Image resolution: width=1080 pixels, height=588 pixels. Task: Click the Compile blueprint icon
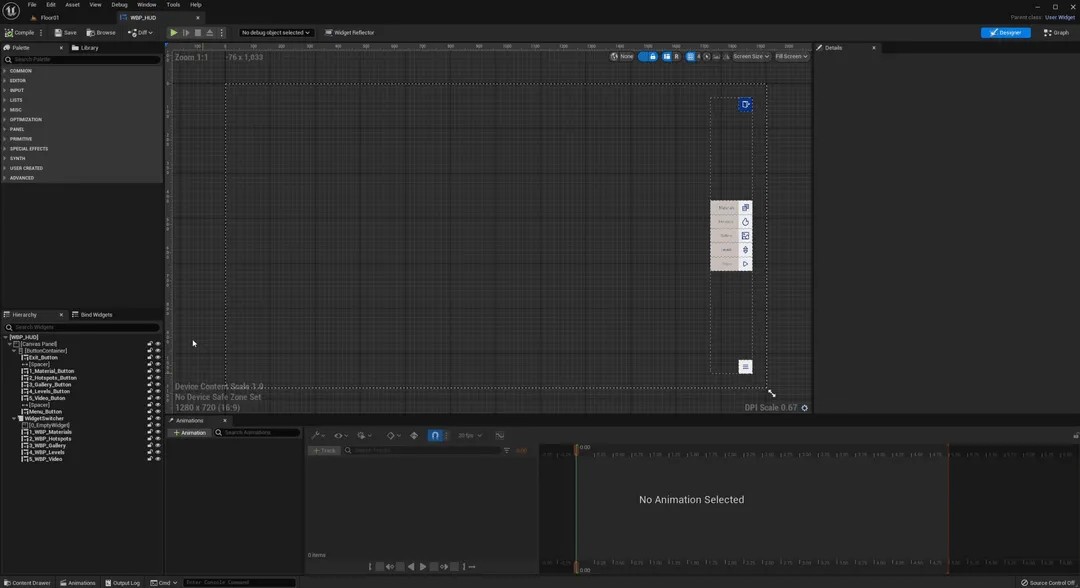[9, 33]
